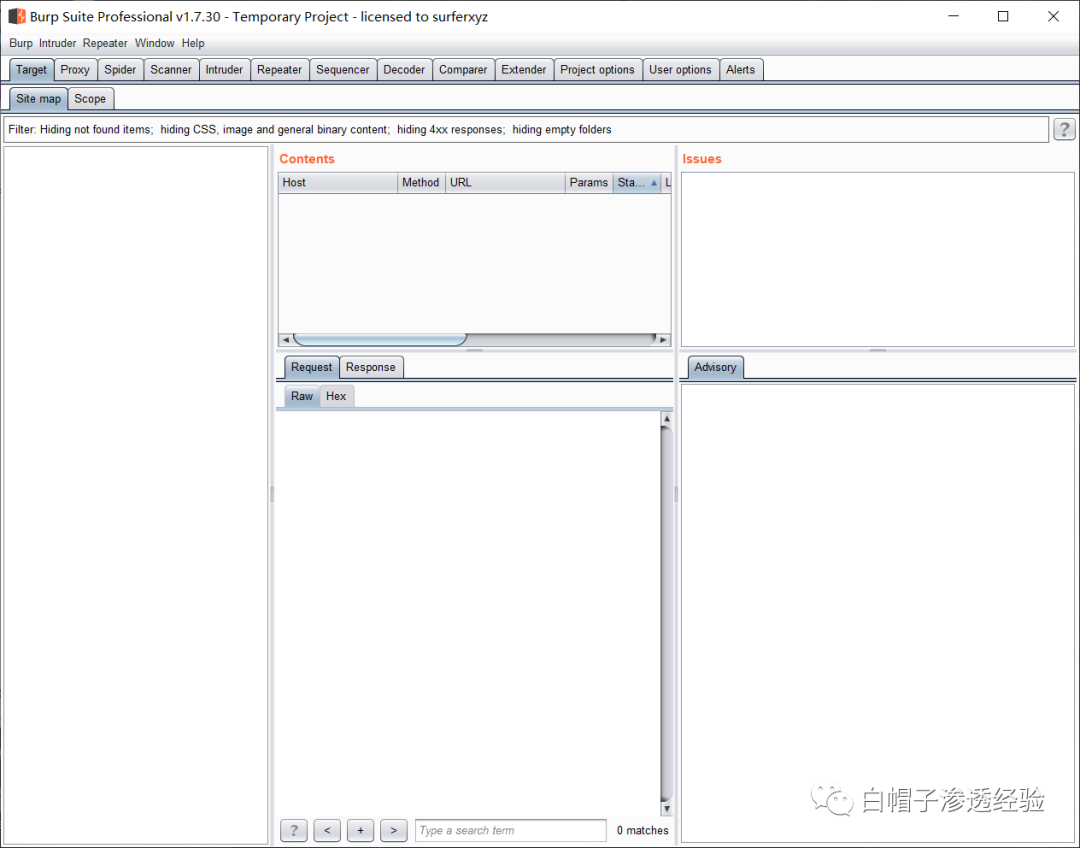Switch to the Proxy tab

coord(75,70)
